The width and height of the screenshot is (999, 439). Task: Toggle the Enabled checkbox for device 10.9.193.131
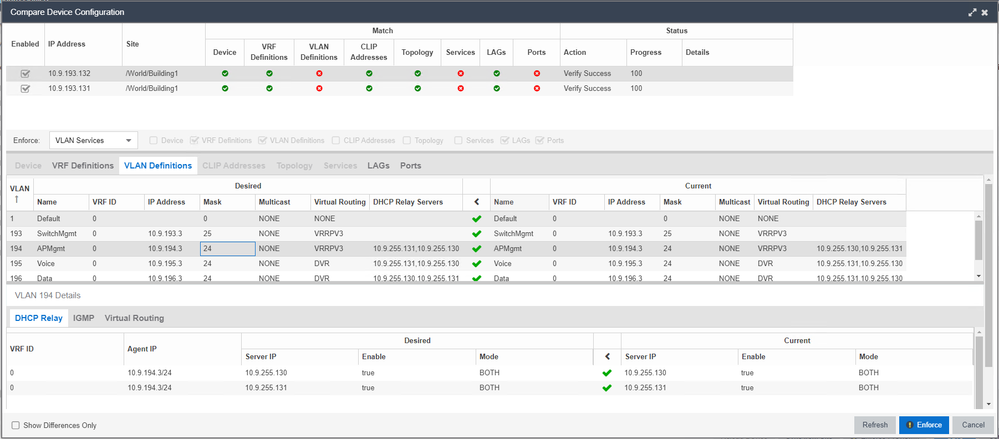[25, 89]
